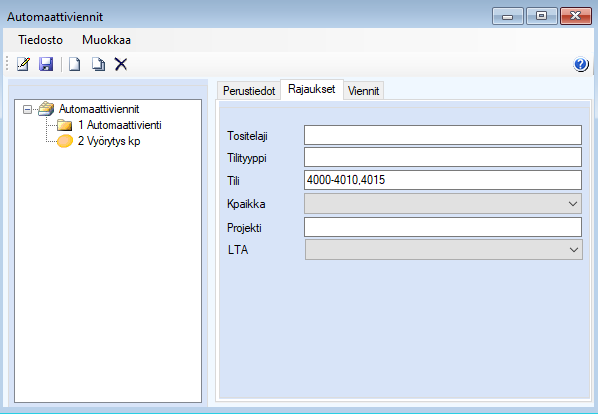Copy entry with duplicate pages icon
The width and height of the screenshot is (598, 414).
pyautogui.click(x=98, y=64)
